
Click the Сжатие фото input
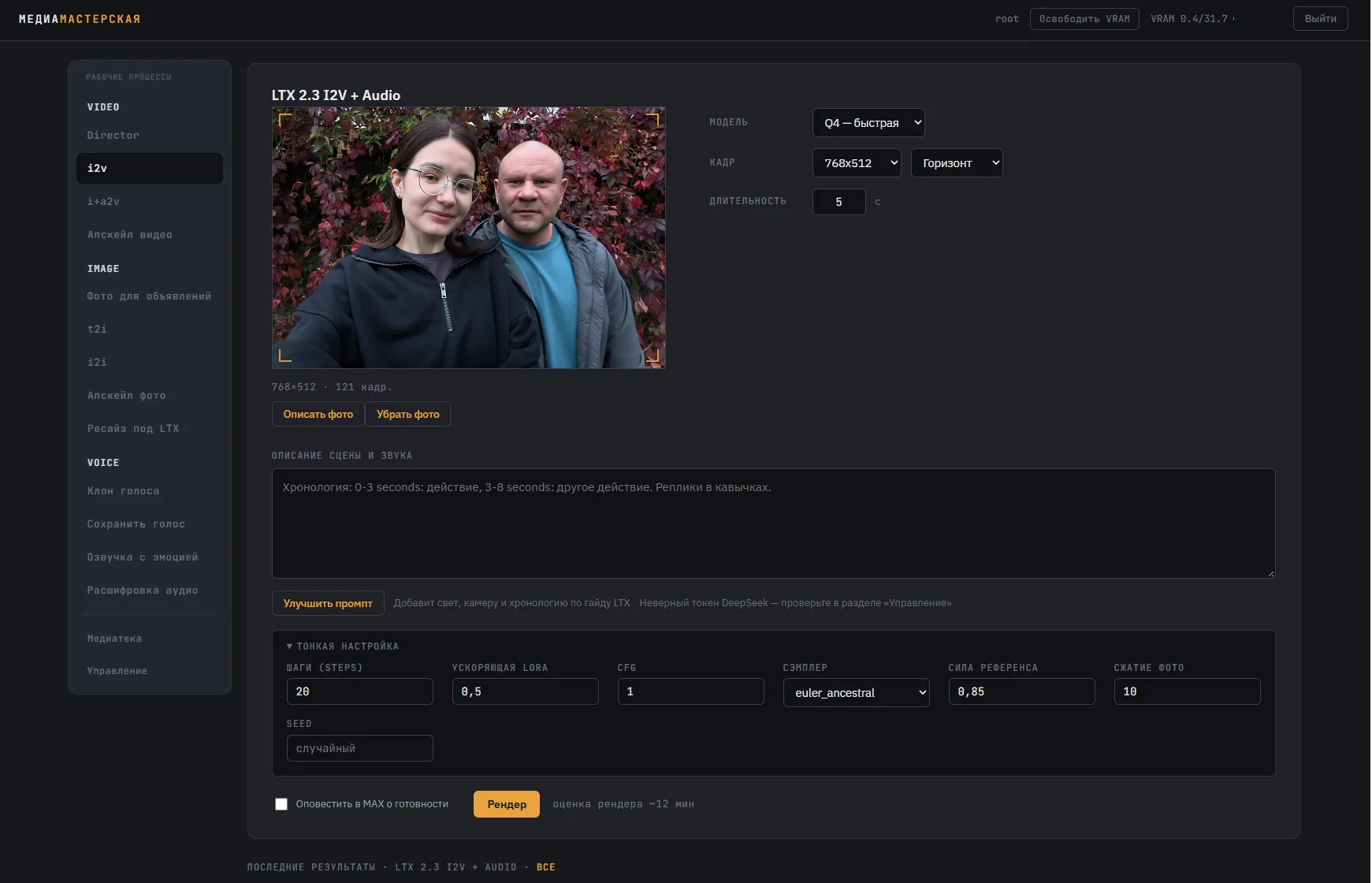pyautogui.click(x=1188, y=691)
